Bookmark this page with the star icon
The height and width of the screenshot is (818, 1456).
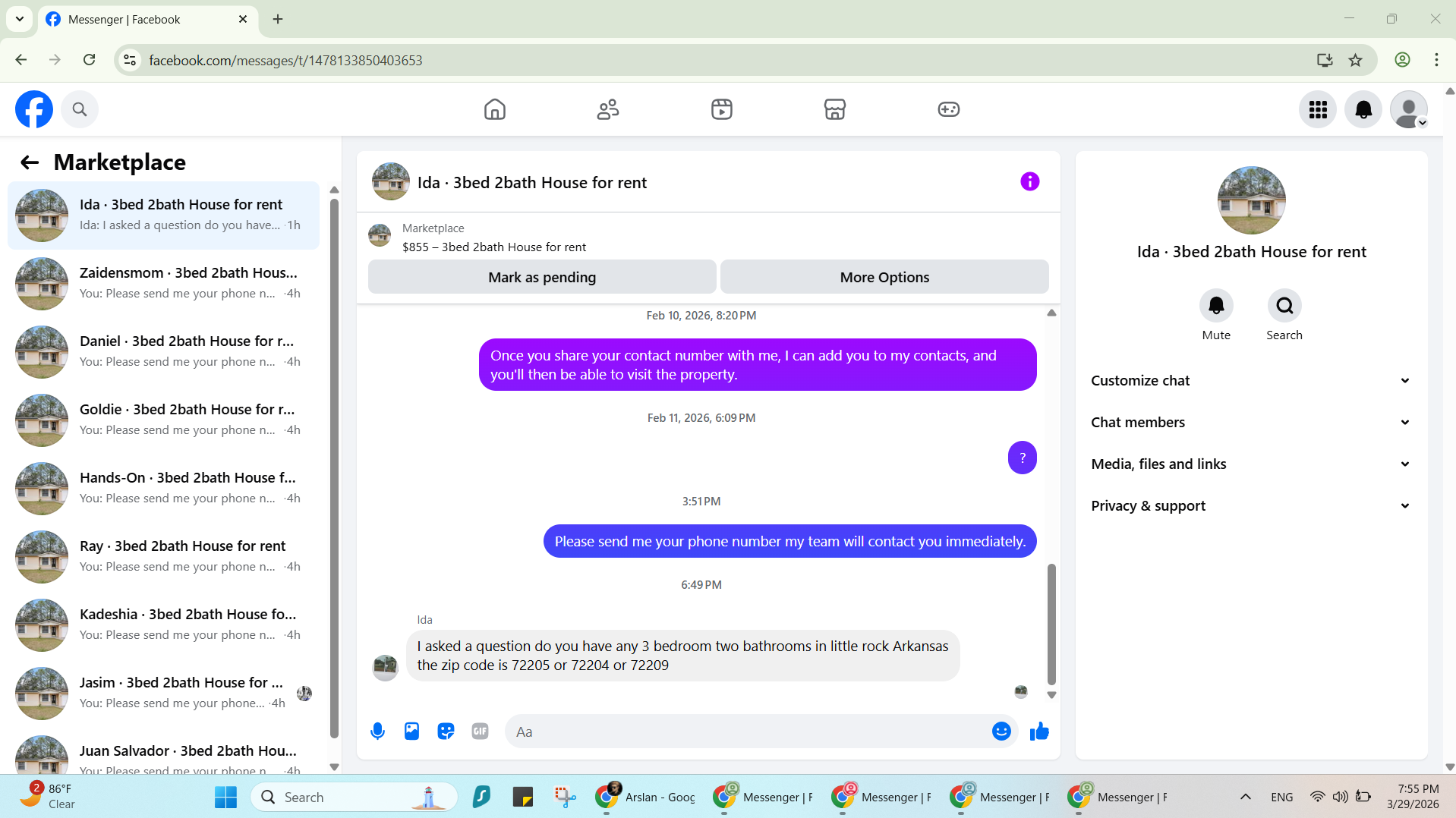point(1356,60)
